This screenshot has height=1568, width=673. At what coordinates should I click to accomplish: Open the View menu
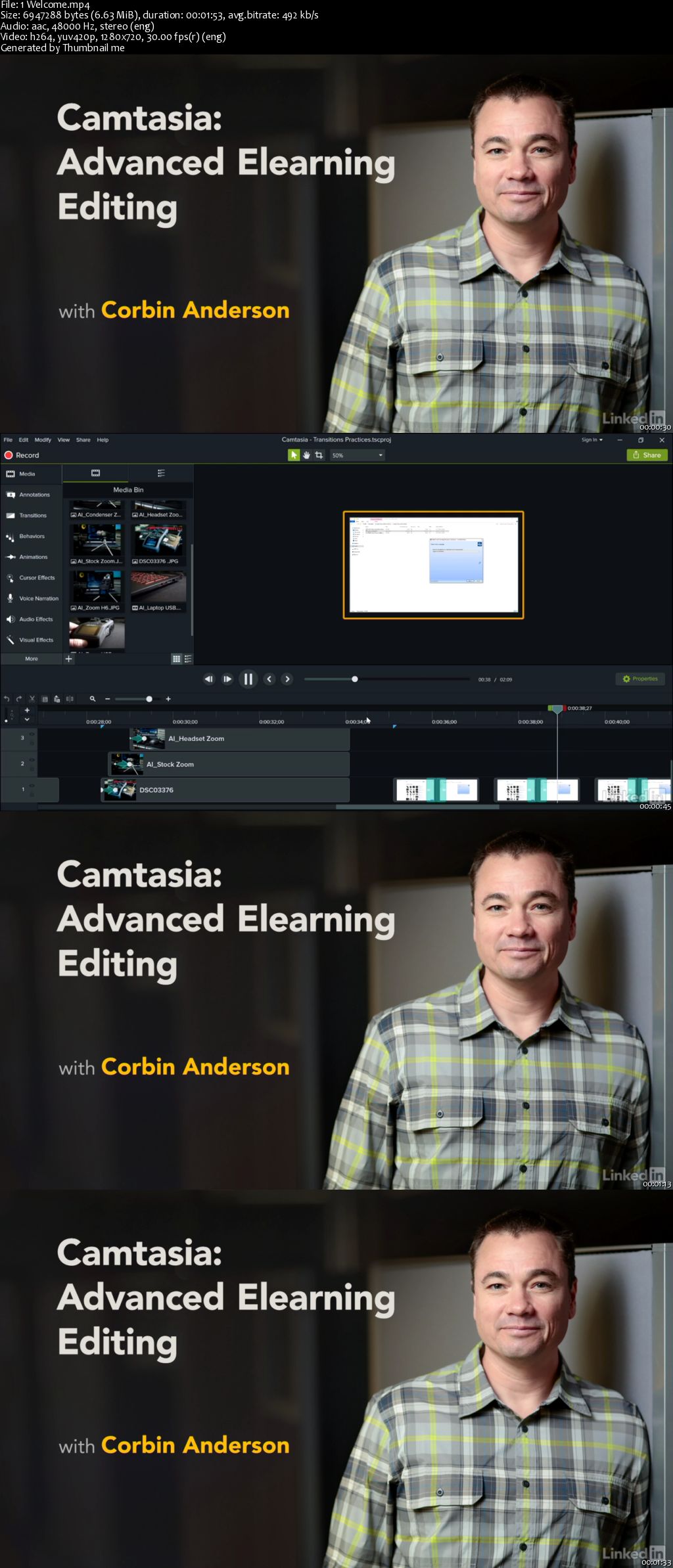tap(64, 440)
